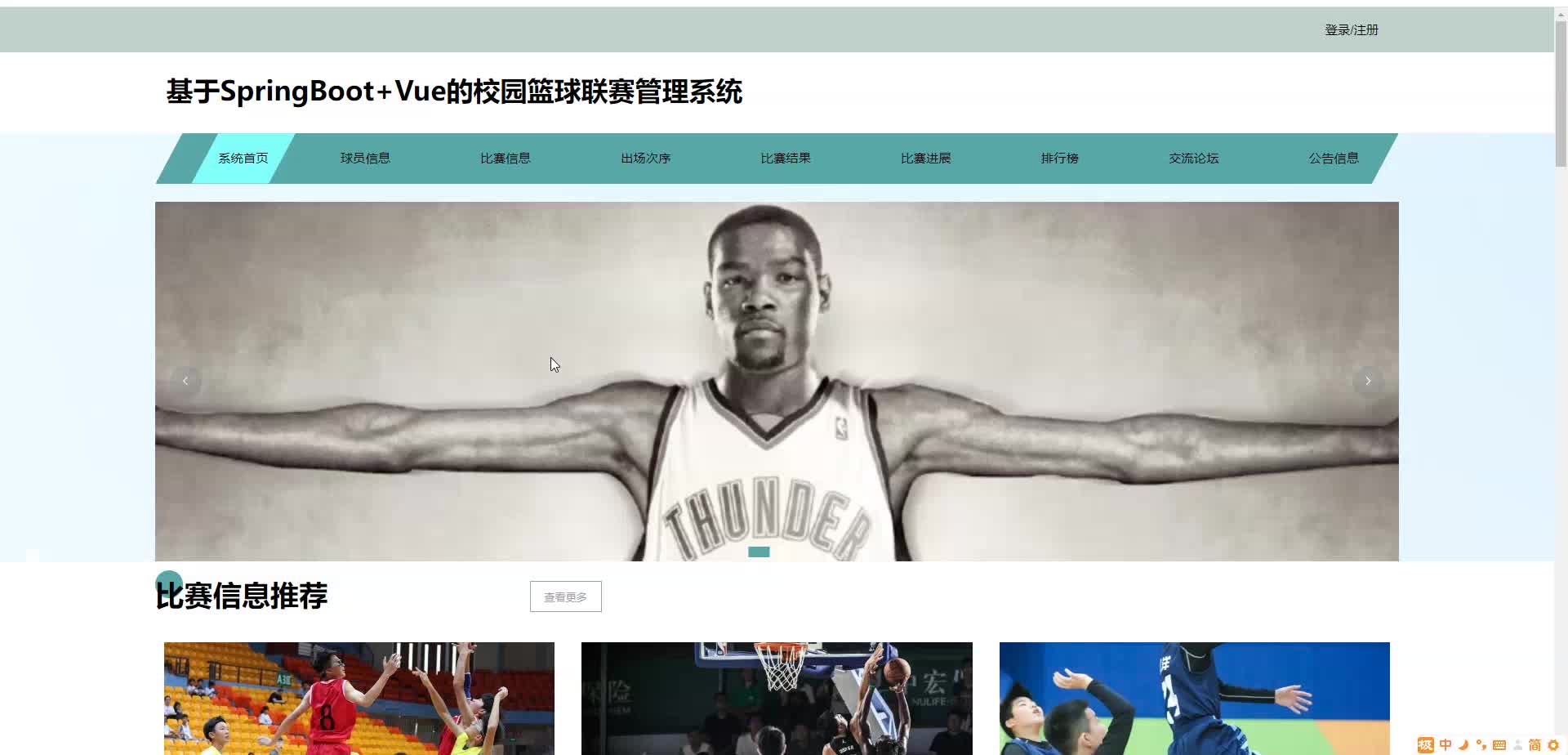Click the 查看更多 button
This screenshot has width=1568, height=755.
point(565,596)
